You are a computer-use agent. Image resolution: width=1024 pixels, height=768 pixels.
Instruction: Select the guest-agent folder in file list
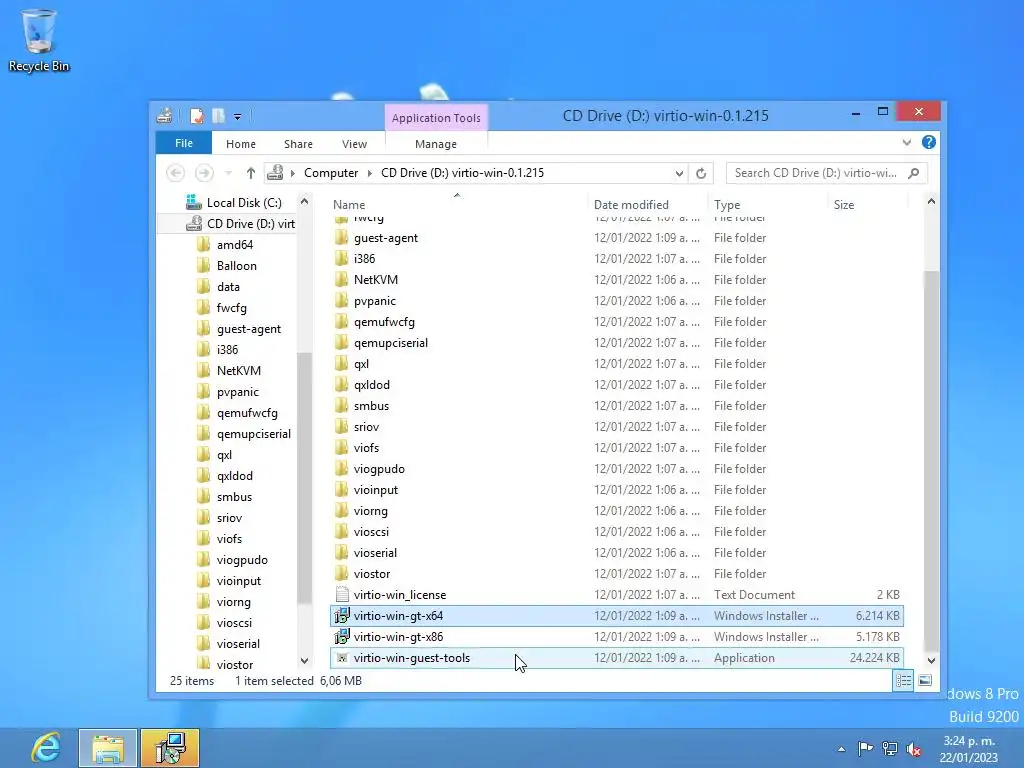coord(616,238)
